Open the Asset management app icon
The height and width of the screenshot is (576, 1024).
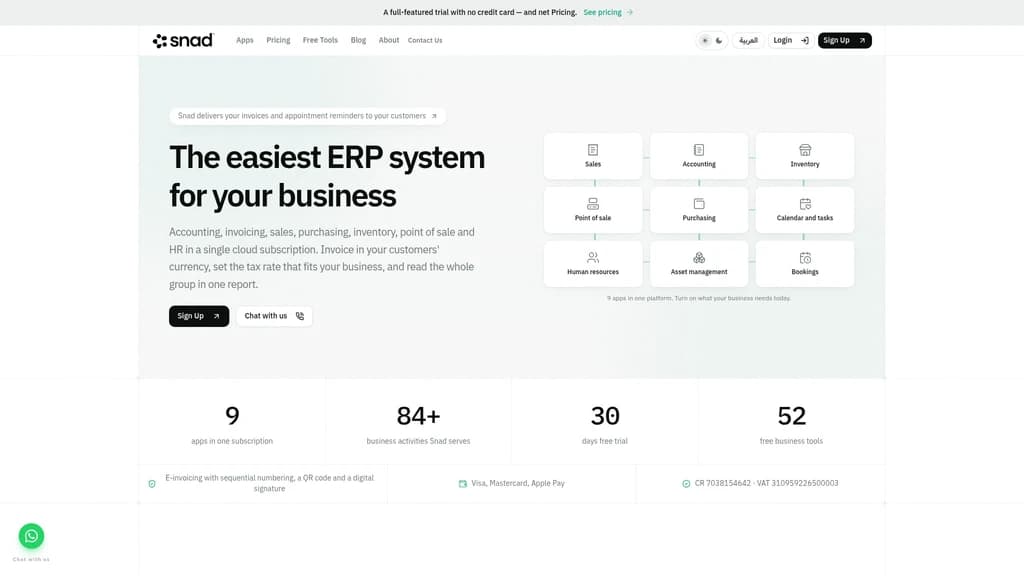699,257
